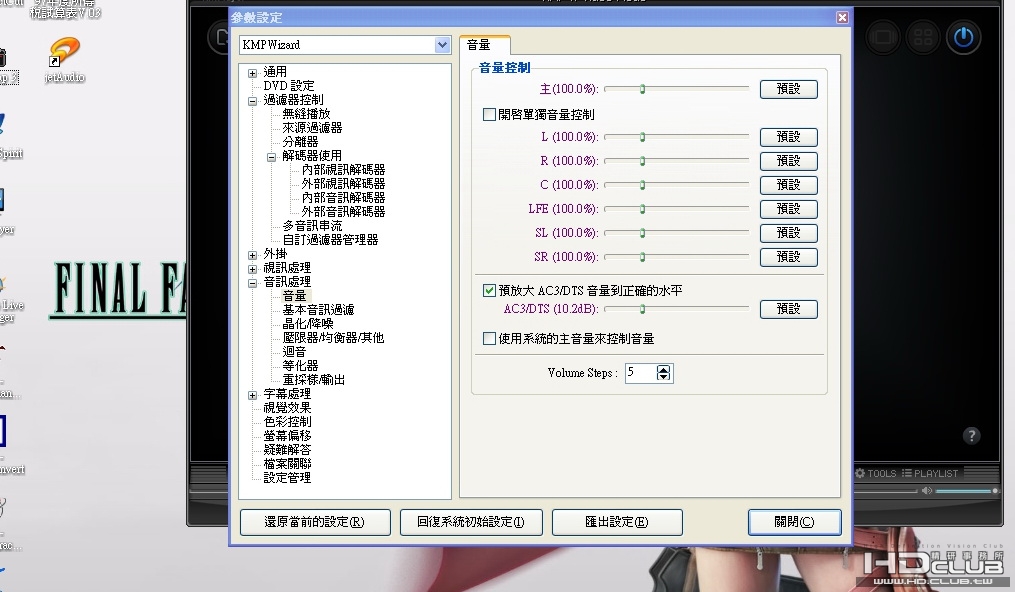This screenshot has width=1015, height=592.
Task: Click 回復系統初始設定(I) button
Action: pyautogui.click(x=471, y=522)
